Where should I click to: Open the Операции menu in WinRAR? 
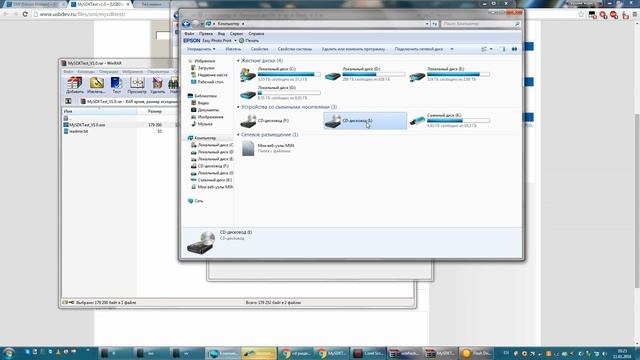109,72
